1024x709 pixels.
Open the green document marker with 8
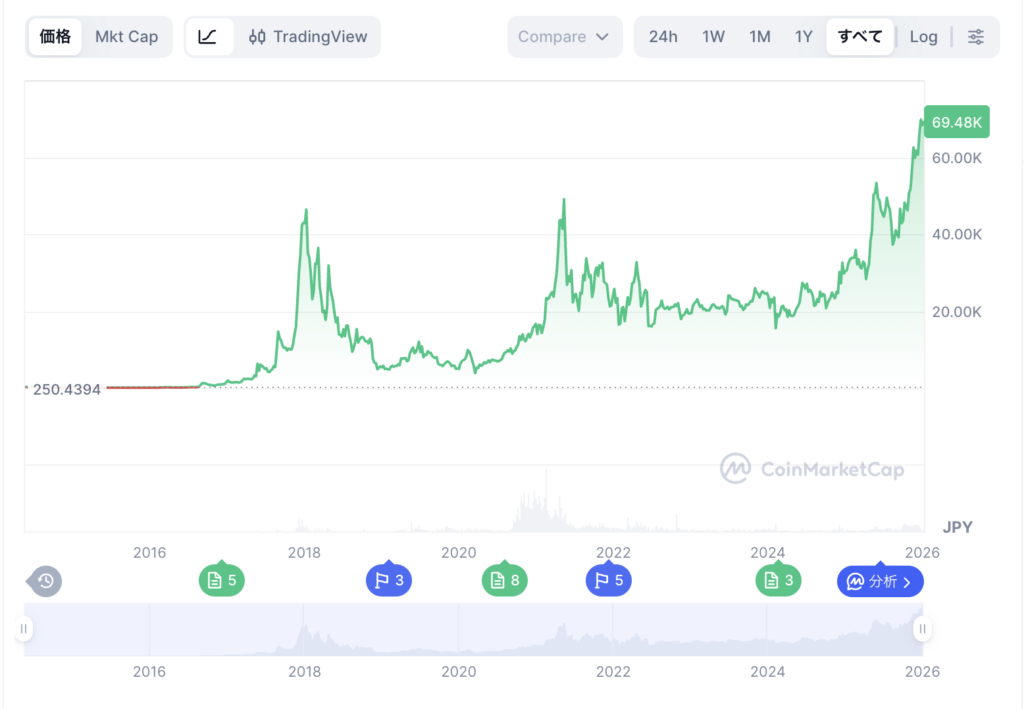coord(504,580)
